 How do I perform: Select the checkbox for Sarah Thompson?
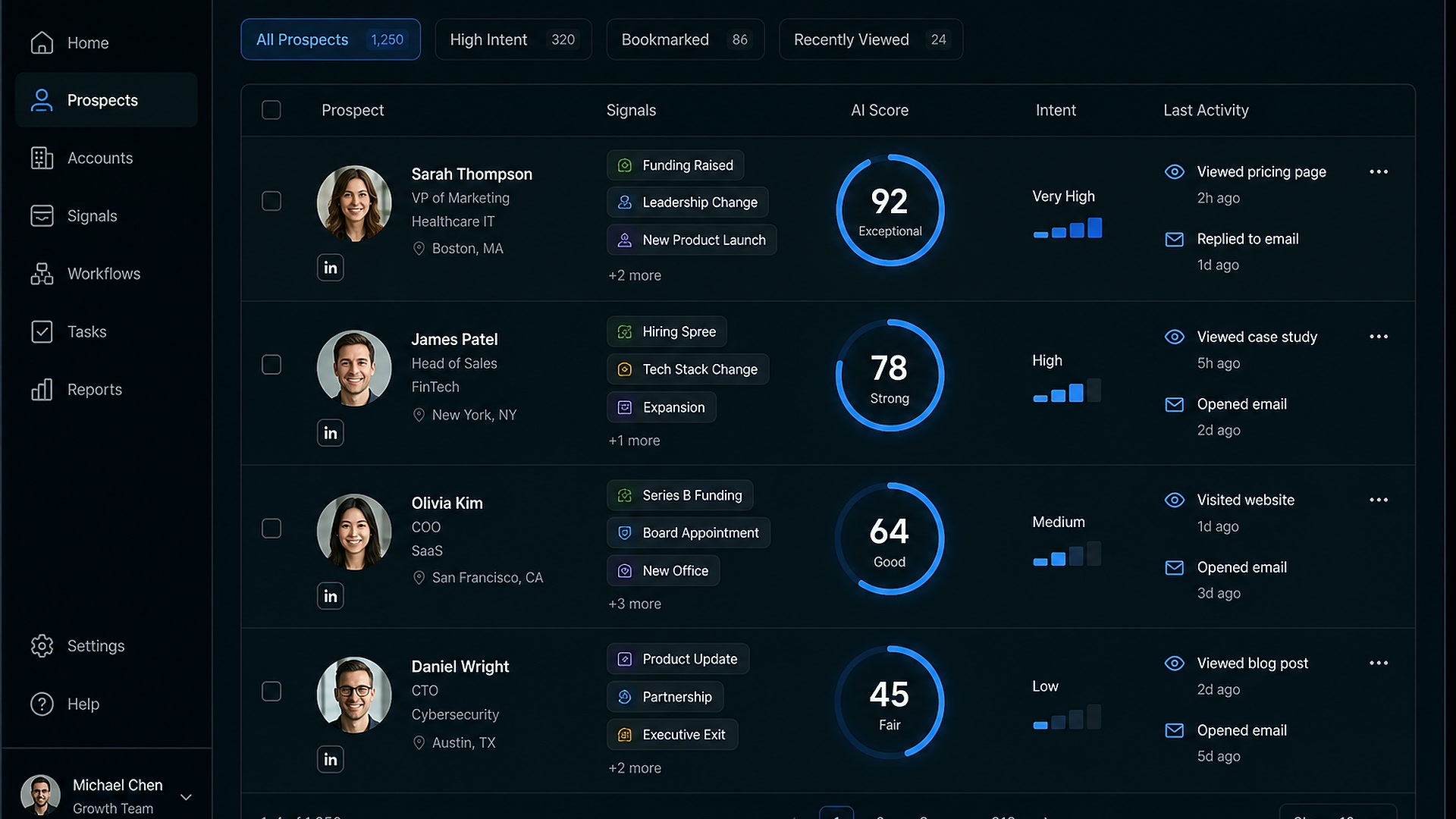[x=271, y=201]
